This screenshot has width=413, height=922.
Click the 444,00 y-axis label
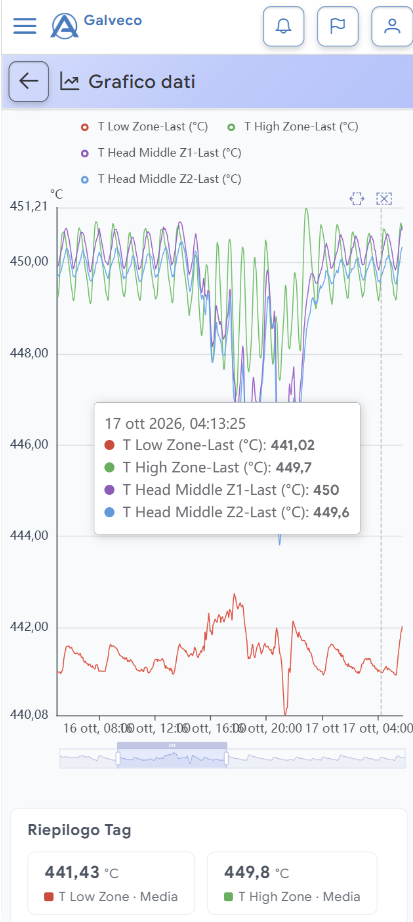29,536
